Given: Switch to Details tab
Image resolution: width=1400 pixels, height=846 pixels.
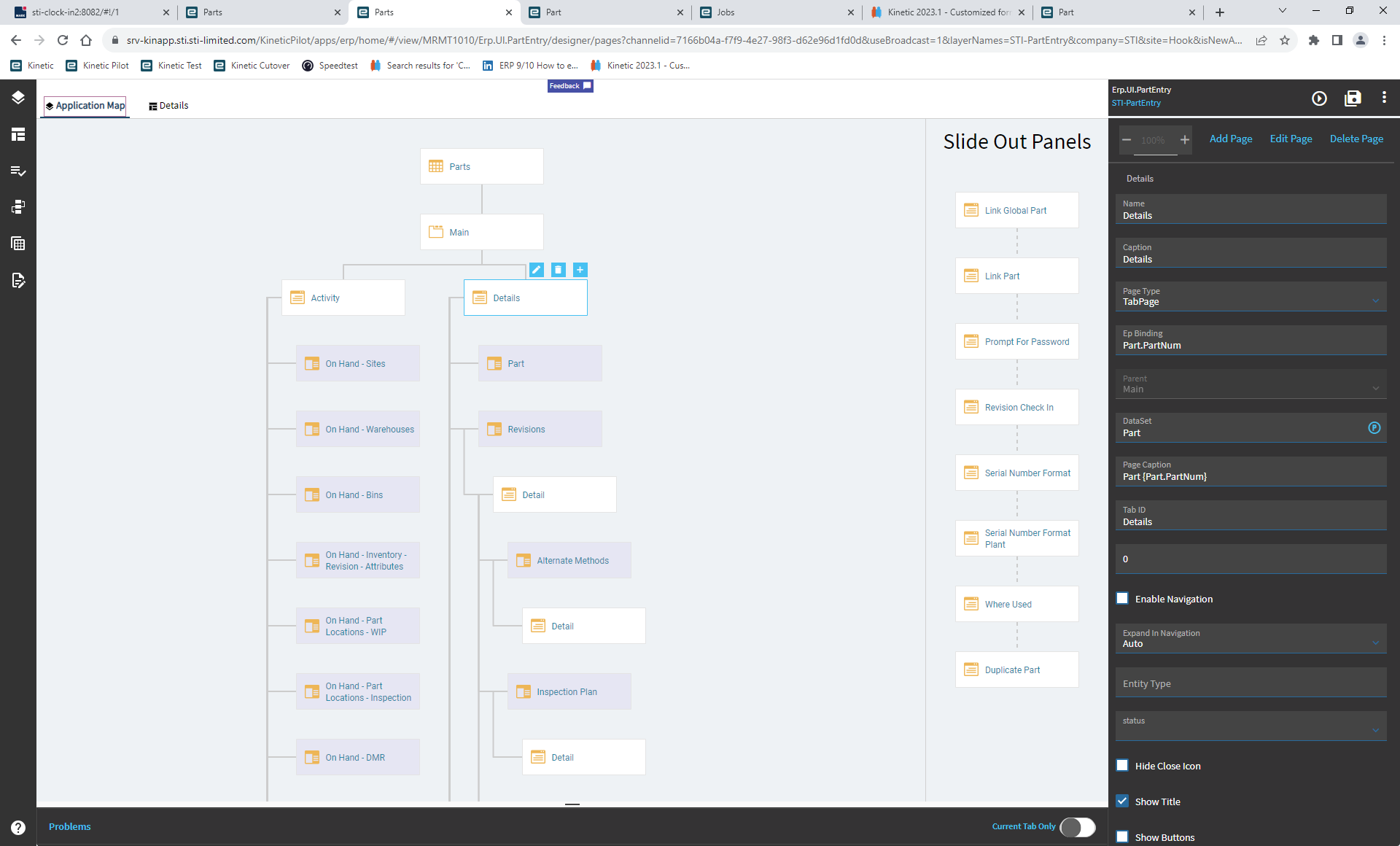Looking at the screenshot, I should pyautogui.click(x=168, y=106).
